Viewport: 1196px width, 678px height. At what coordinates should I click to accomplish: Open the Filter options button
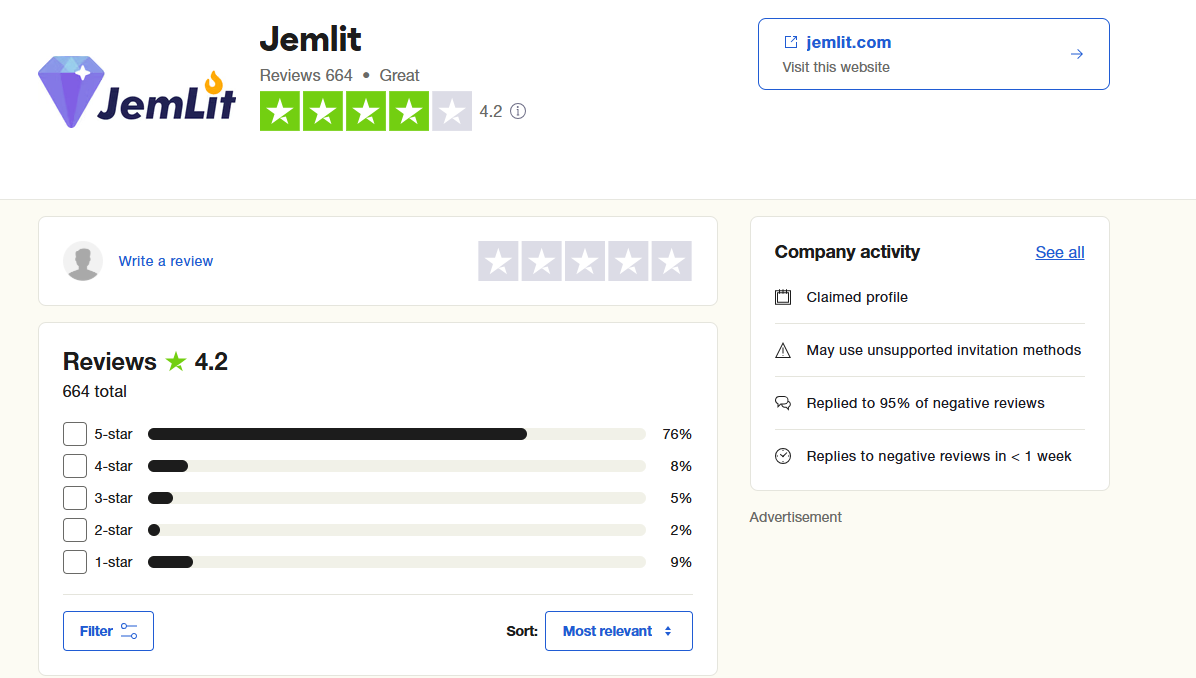[108, 631]
